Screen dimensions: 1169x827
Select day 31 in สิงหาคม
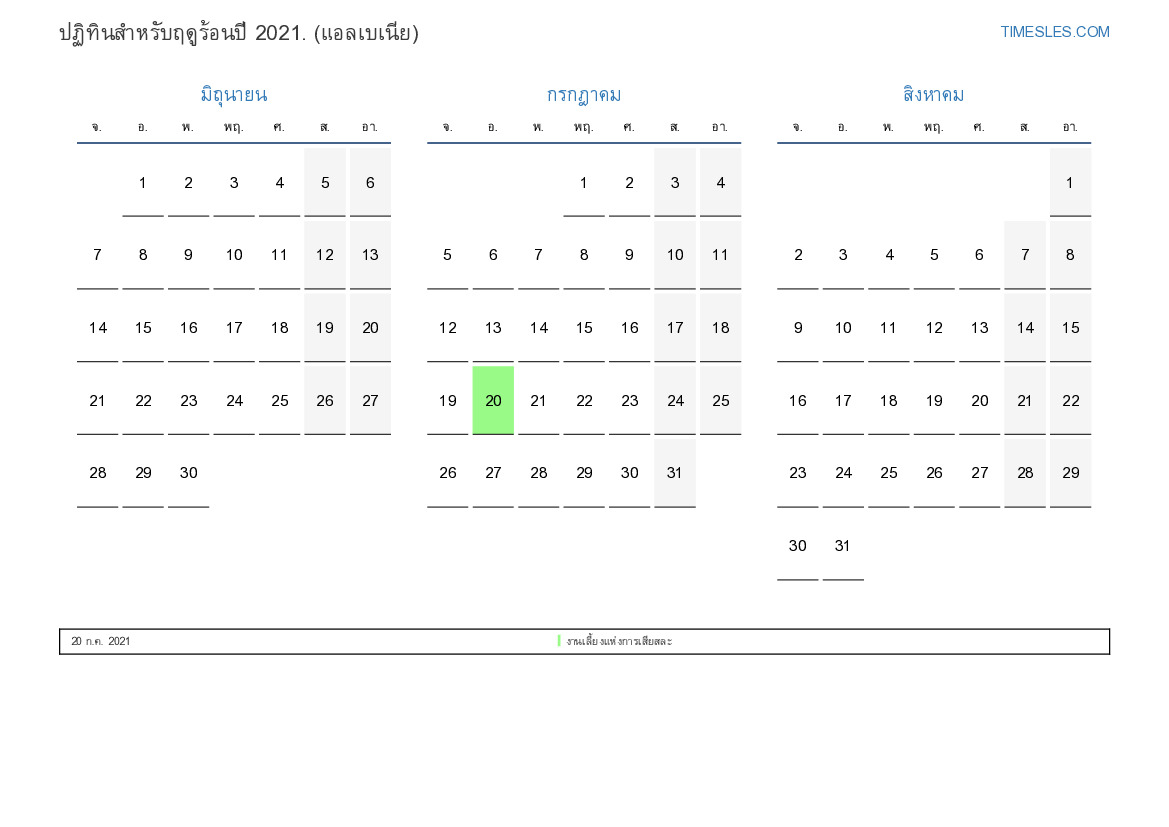843,546
